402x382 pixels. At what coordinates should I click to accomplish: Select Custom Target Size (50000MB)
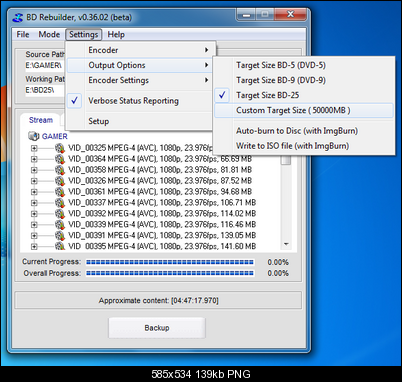pos(303,110)
